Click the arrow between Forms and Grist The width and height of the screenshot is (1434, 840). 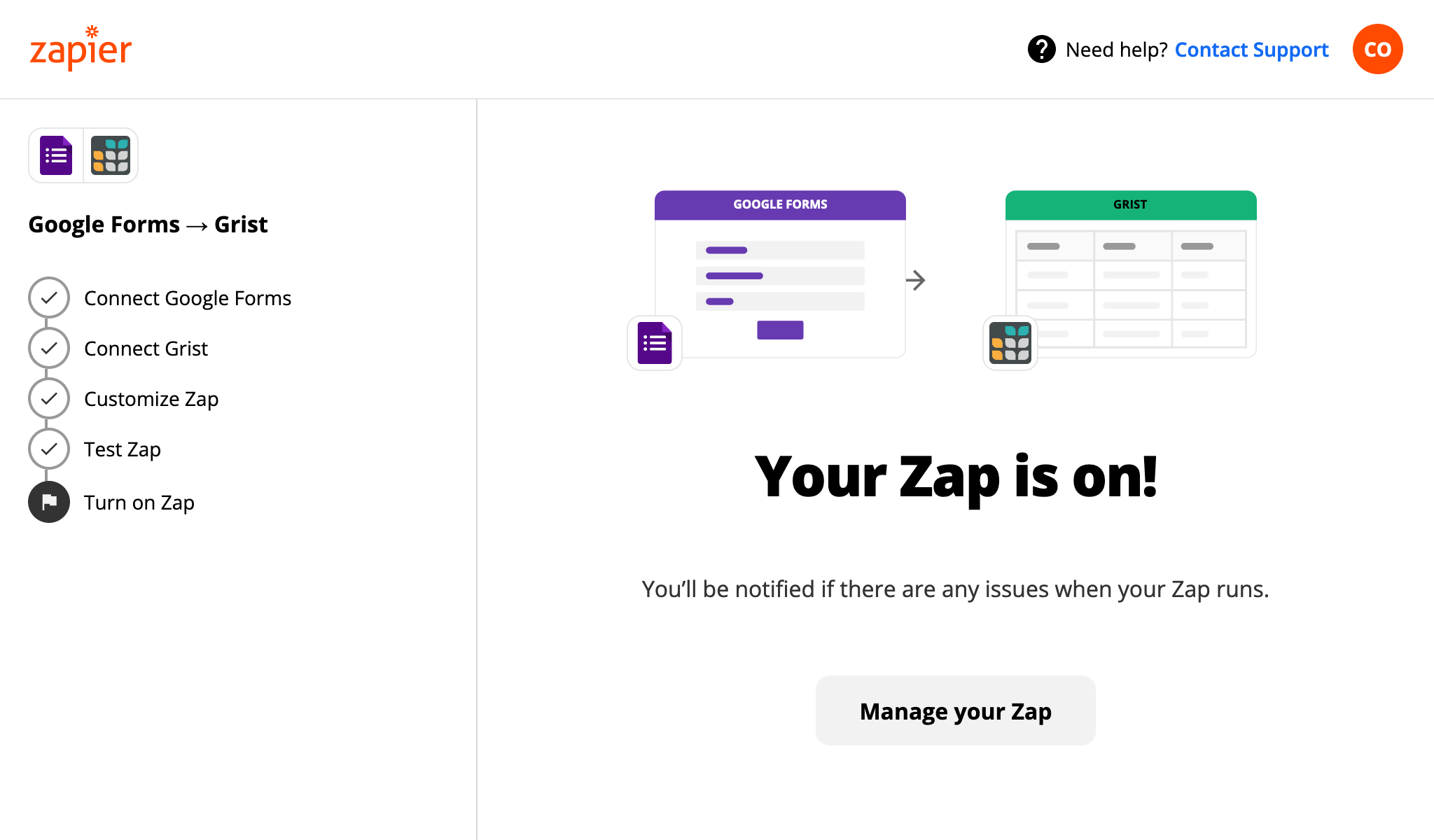[917, 280]
